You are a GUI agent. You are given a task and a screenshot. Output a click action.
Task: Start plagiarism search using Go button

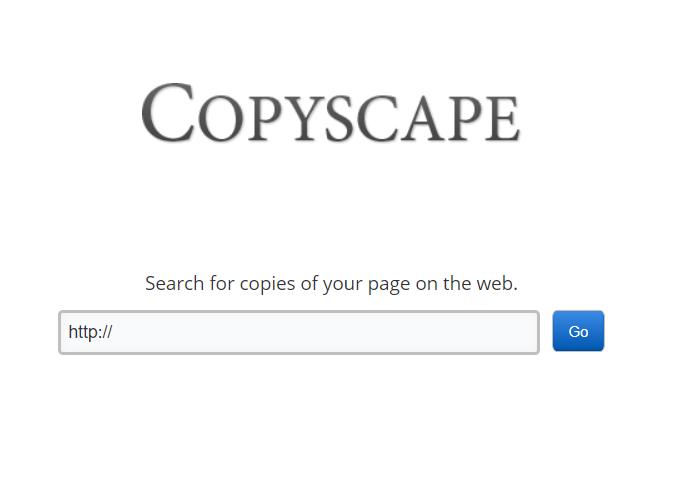click(x=578, y=331)
